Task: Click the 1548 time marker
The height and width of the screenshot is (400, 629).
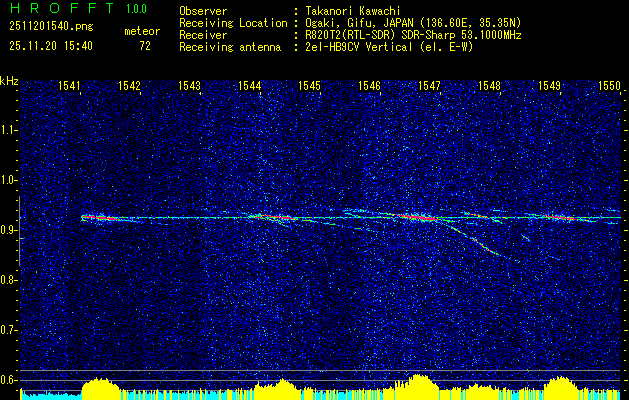Action: click(489, 85)
